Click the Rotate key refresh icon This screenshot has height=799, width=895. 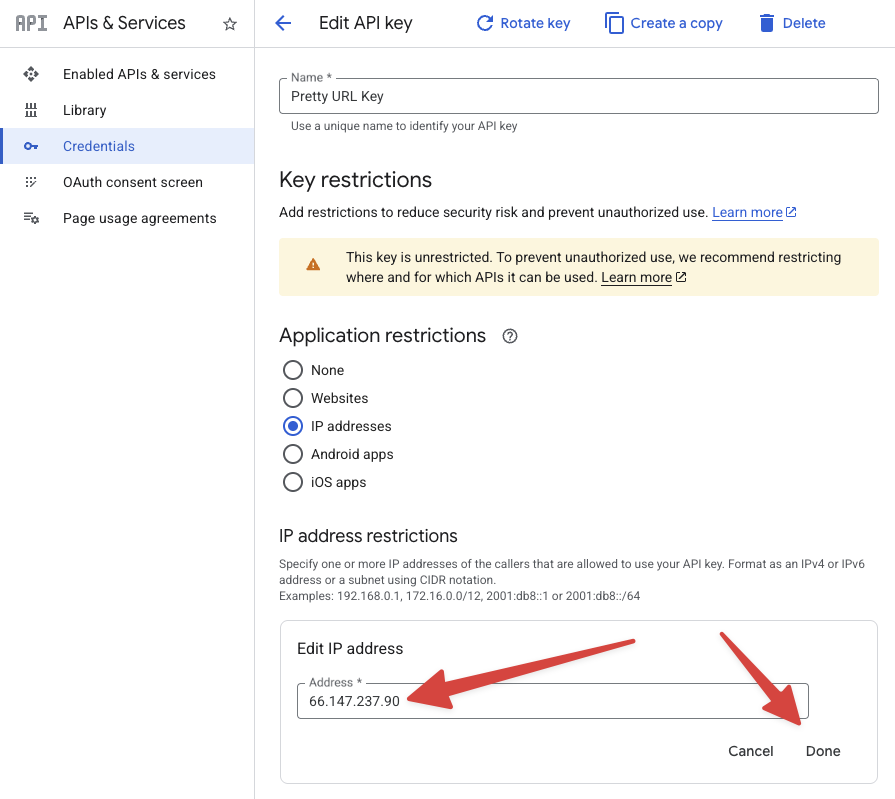485,23
